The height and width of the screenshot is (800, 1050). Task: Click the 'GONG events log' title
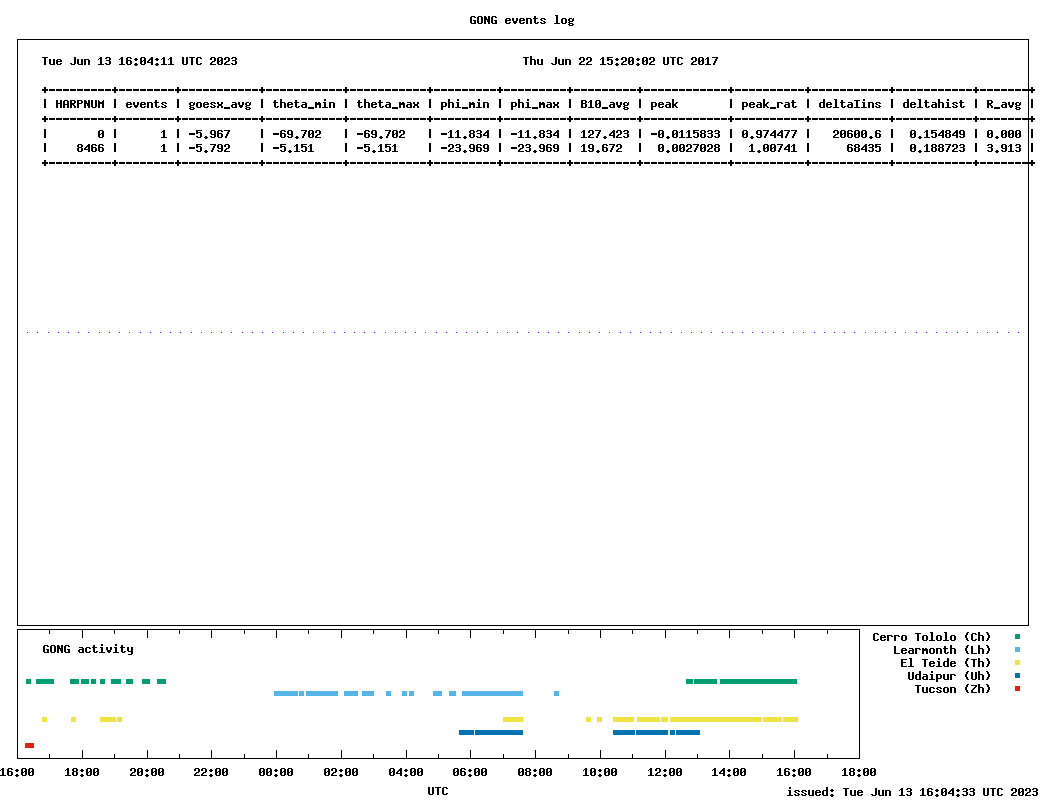(x=522, y=20)
